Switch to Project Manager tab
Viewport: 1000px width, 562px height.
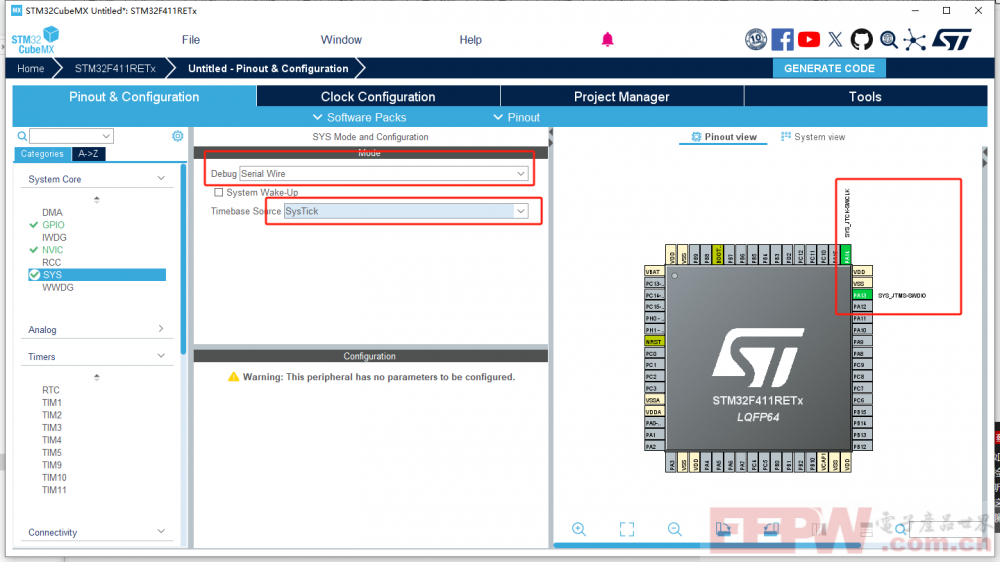[622, 96]
